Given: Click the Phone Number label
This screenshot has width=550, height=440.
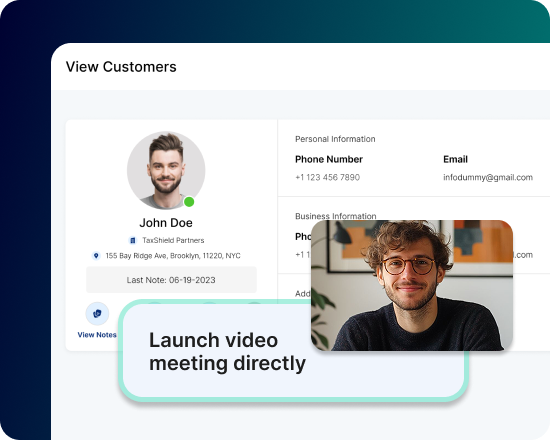Looking at the screenshot, I should pyautogui.click(x=329, y=159).
